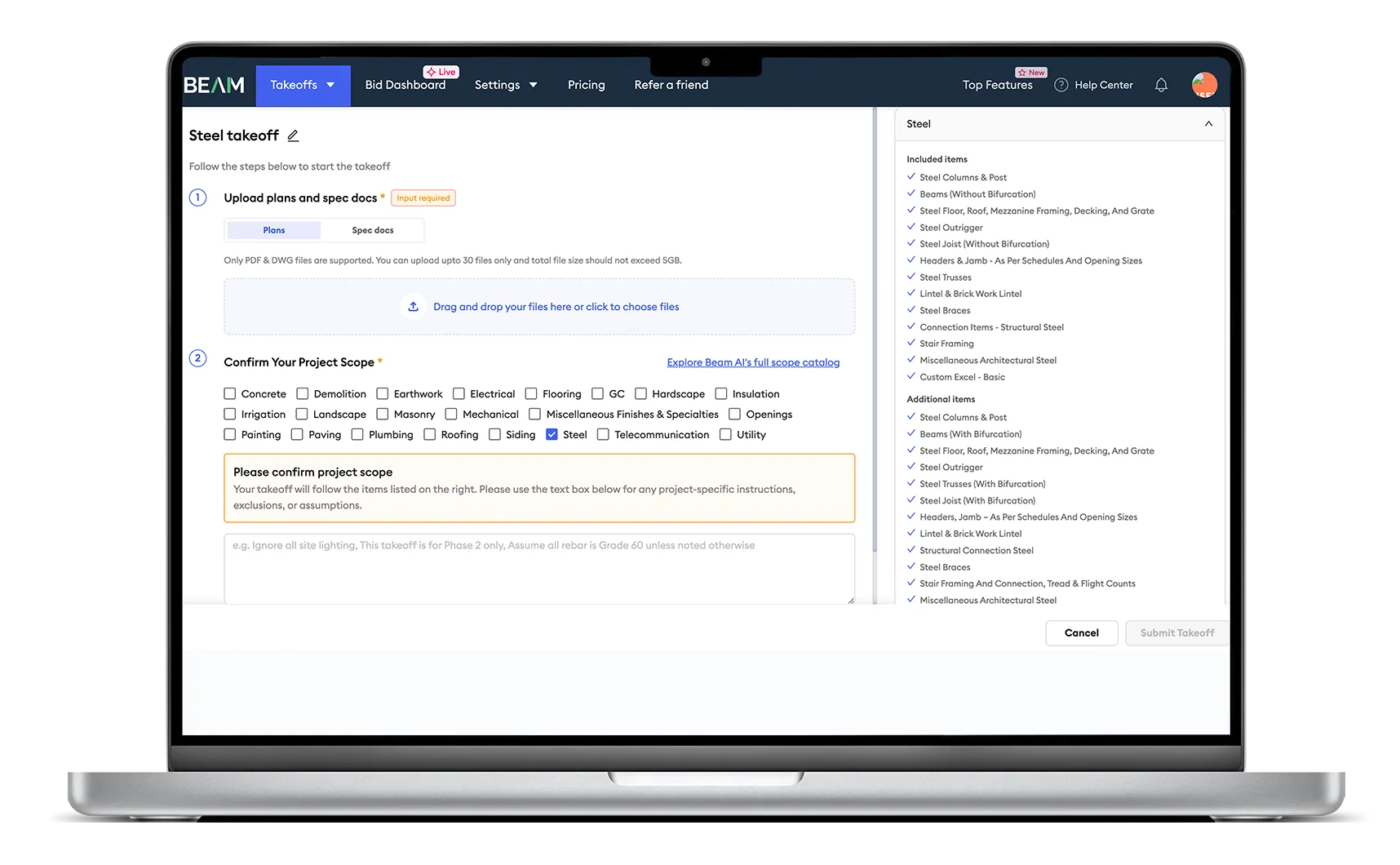Click Steel Joist (With Bifurcation) item

point(977,501)
